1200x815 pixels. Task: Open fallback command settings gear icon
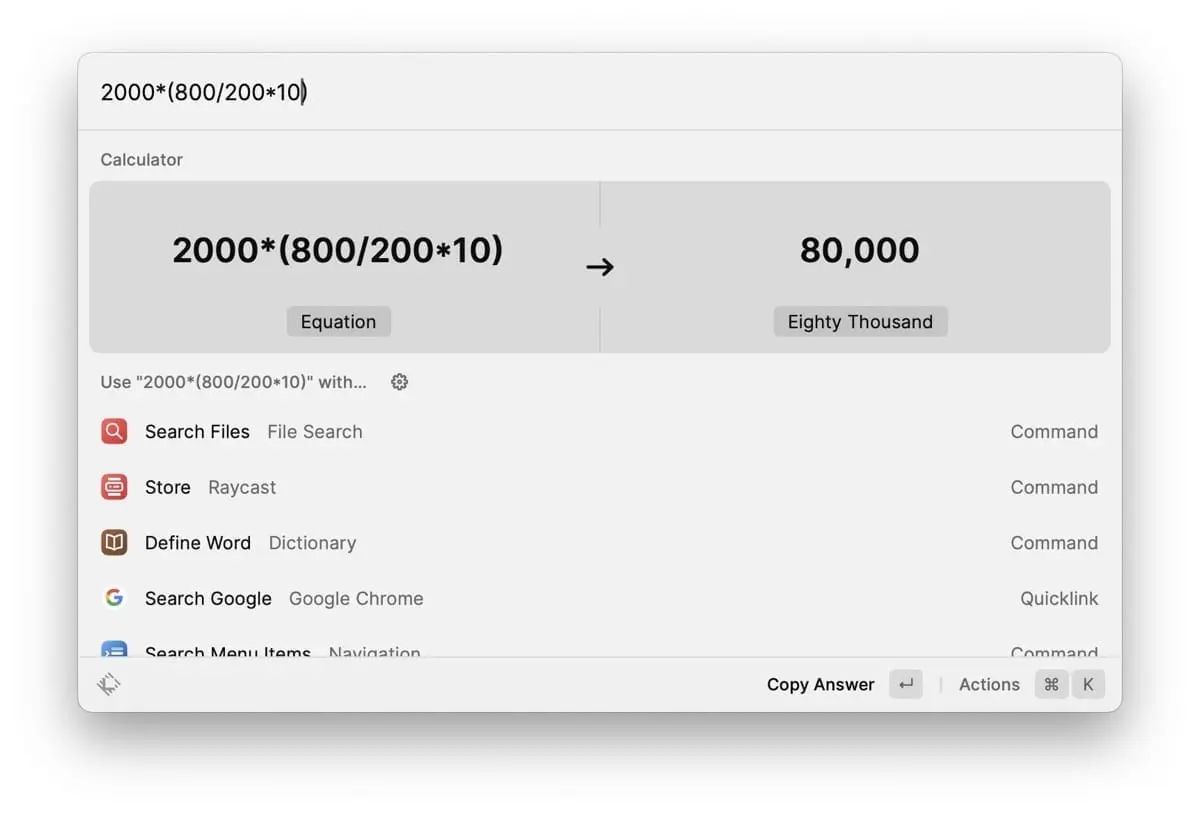399,382
